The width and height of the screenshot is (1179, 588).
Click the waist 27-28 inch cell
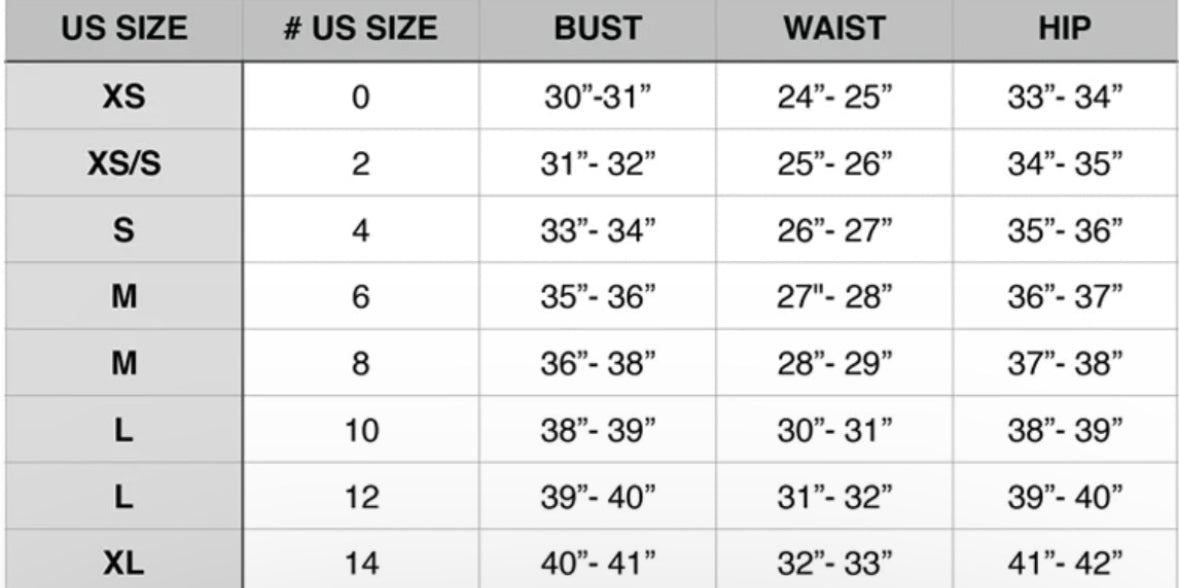click(x=833, y=297)
